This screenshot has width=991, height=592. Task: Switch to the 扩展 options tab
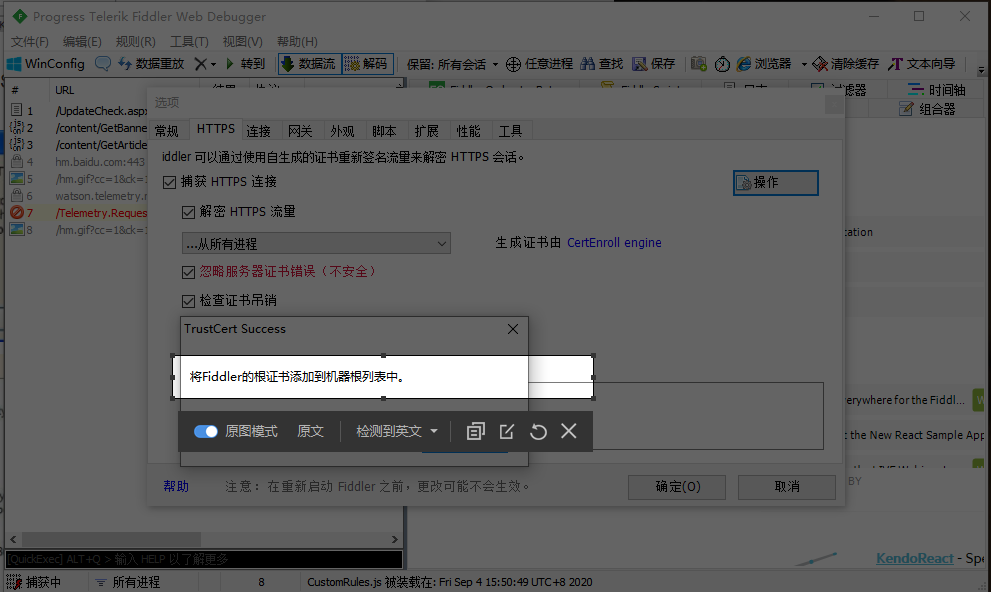[427, 131]
